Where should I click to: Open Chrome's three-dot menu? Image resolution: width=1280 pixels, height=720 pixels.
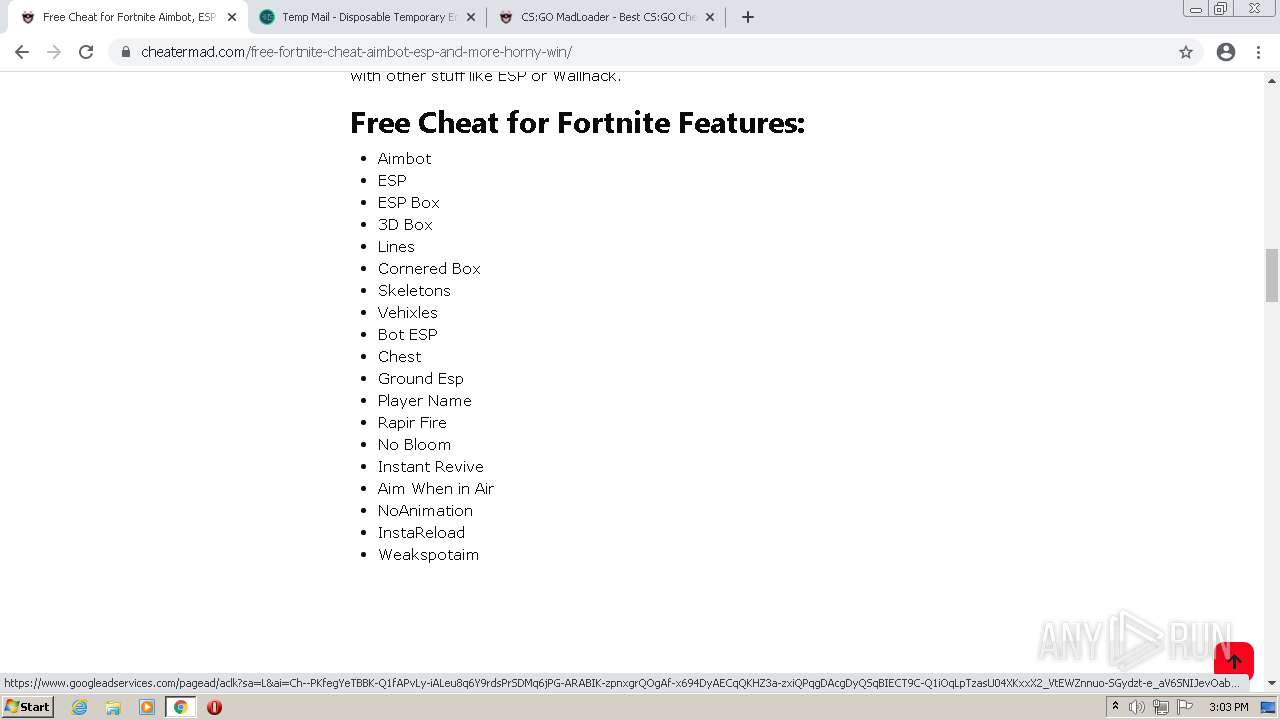click(1258, 52)
